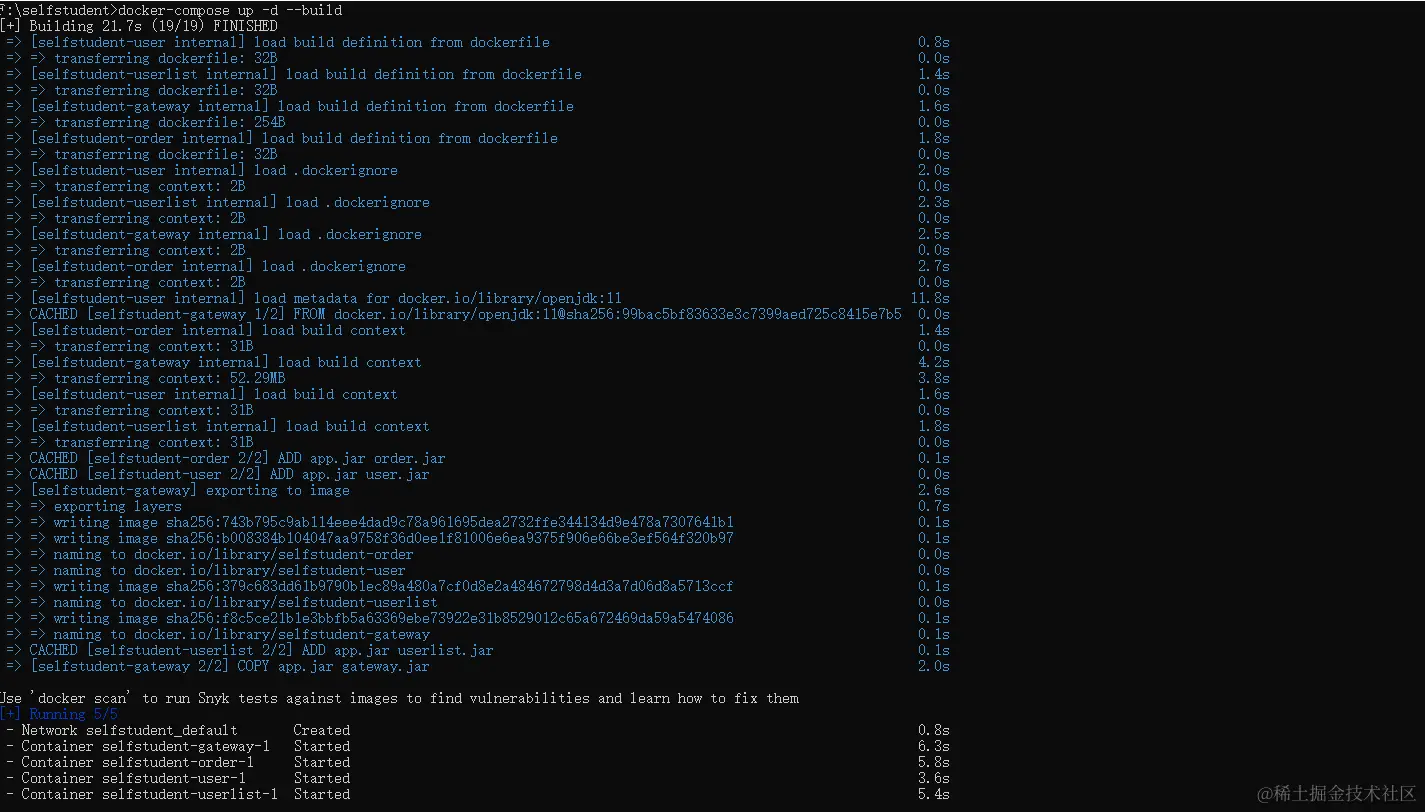Click 'Container selfstudent-user-1' row
Screen dimensions: 1425x812
coord(478,778)
